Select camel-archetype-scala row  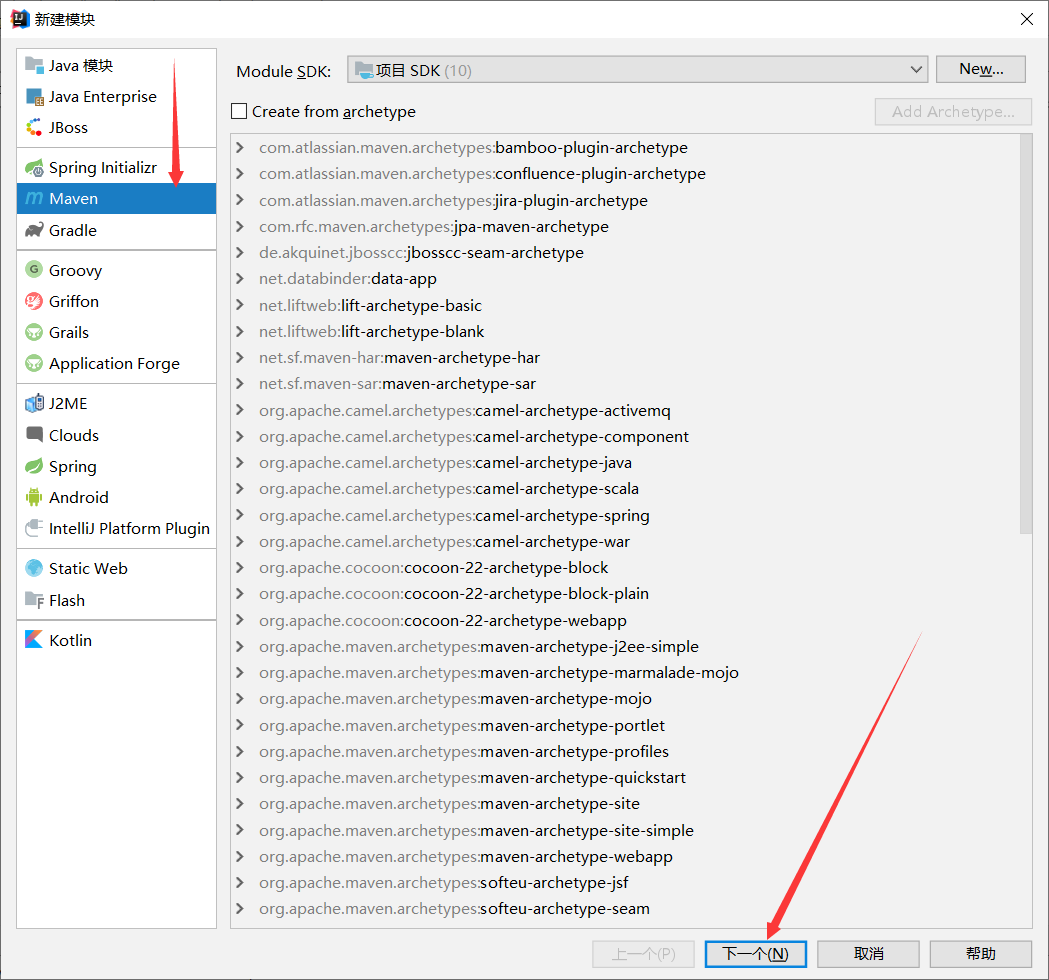[625, 488]
